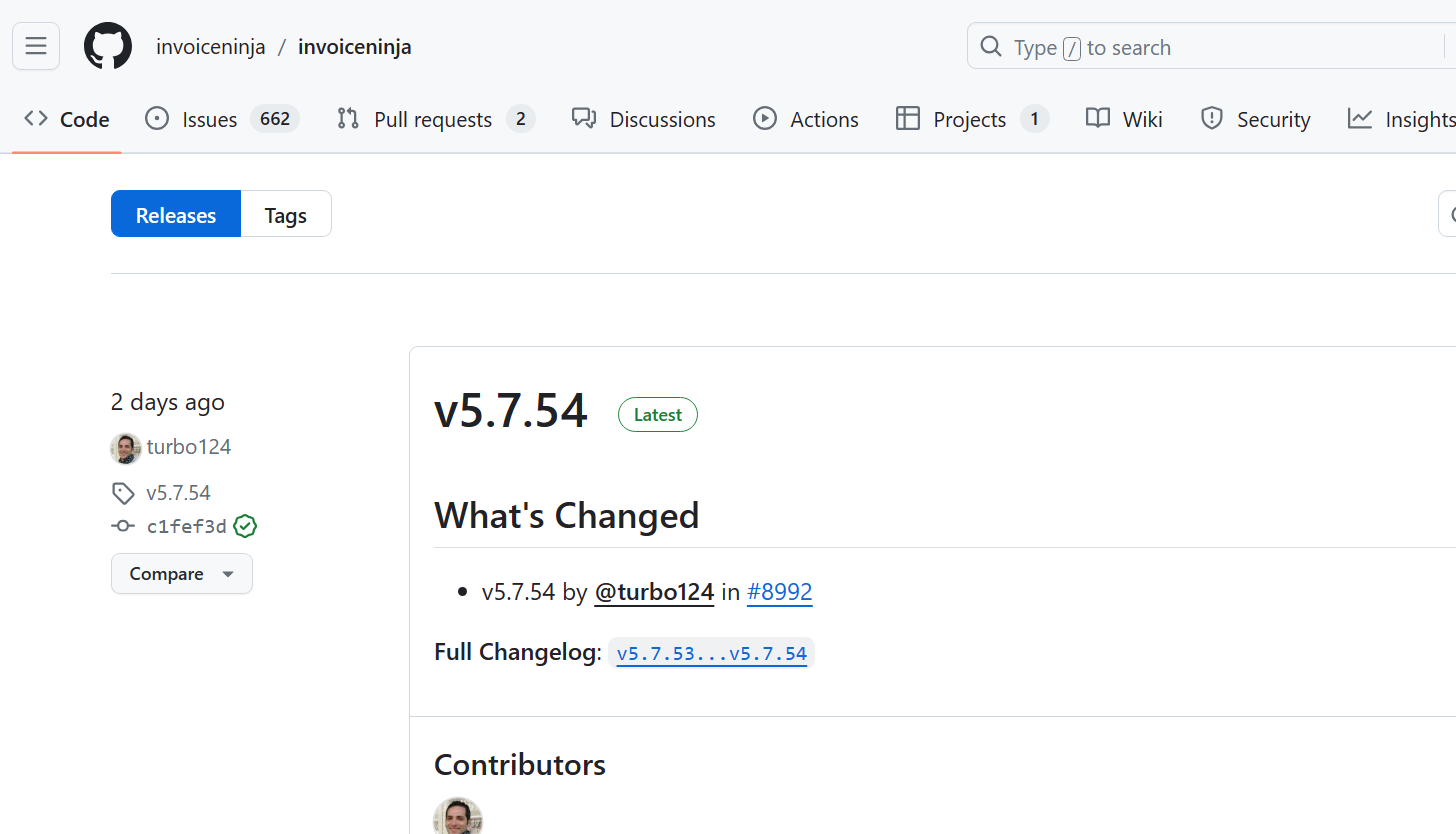The width and height of the screenshot is (1456, 834).
Task: Open the Actions tab
Action: [x=806, y=119]
